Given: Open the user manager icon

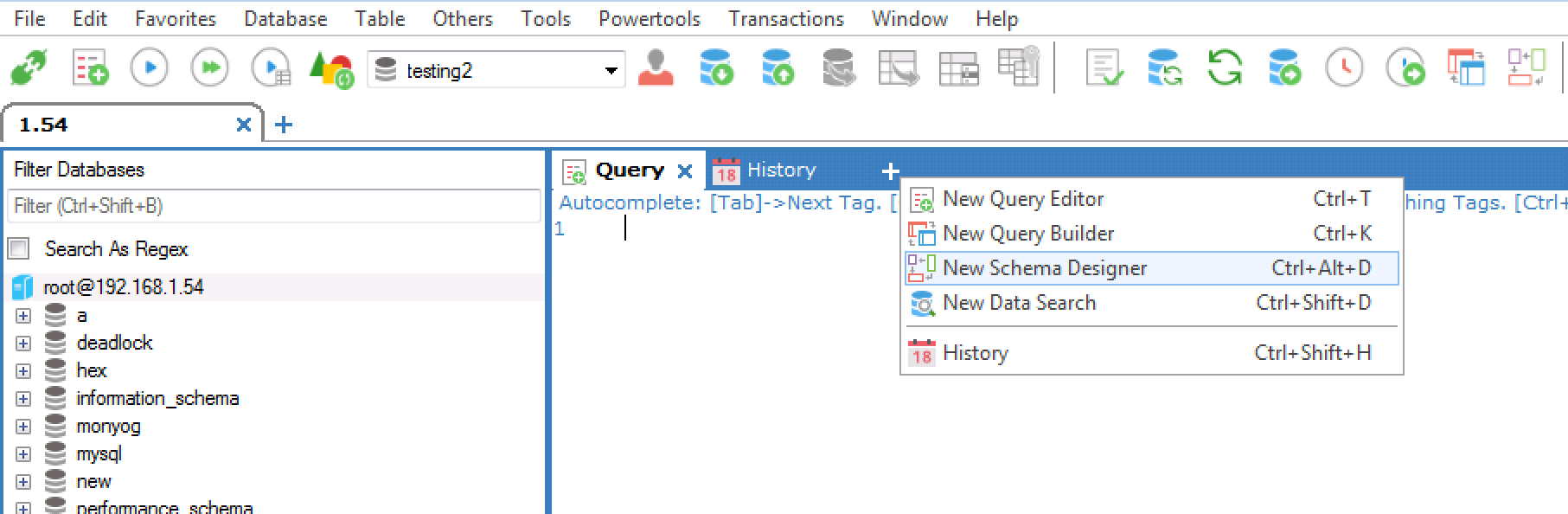Looking at the screenshot, I should (x=656, y=68).
